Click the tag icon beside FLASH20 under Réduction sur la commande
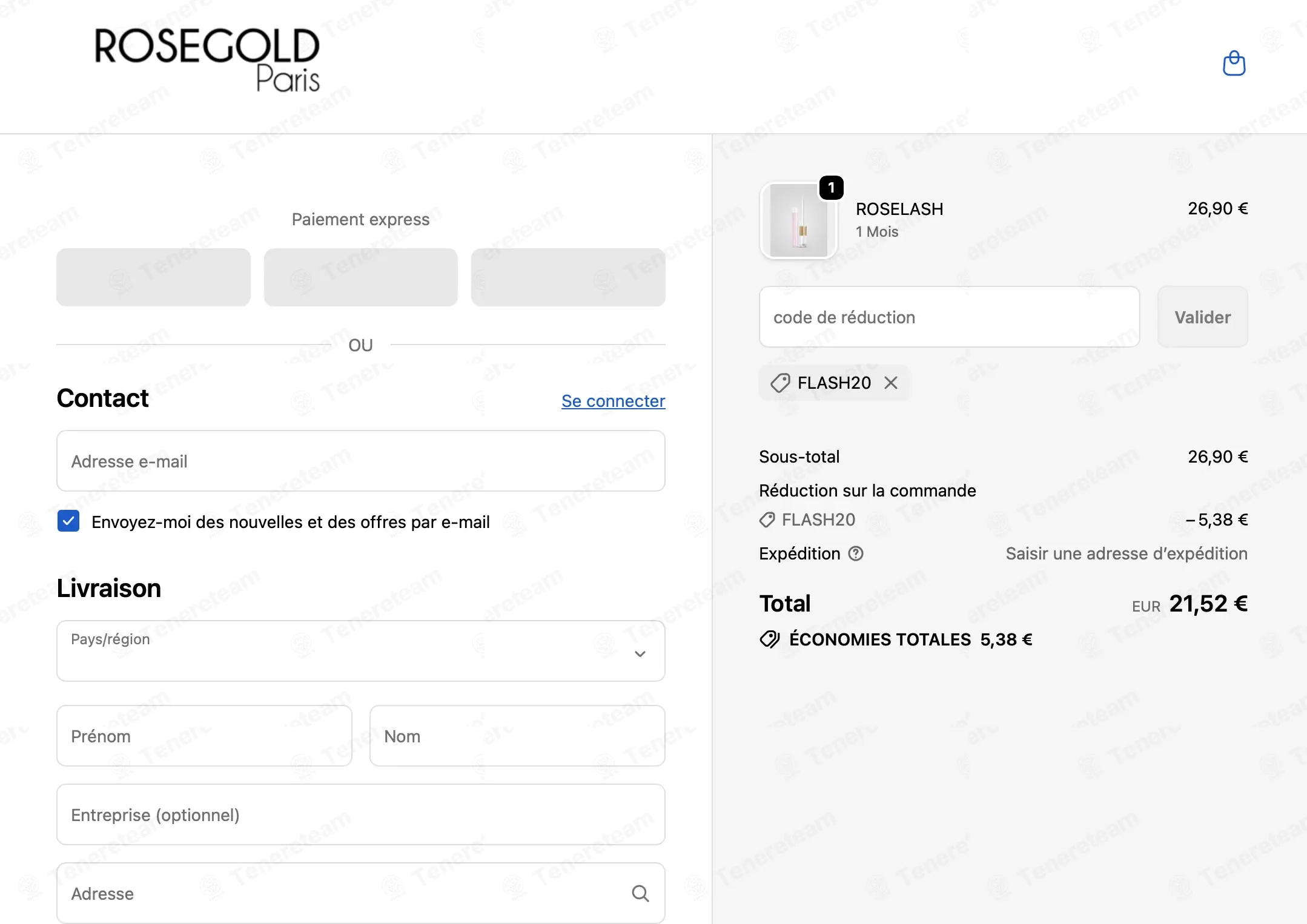The height and width of the screenshot is (924, 1307). [x=767, y=520]
